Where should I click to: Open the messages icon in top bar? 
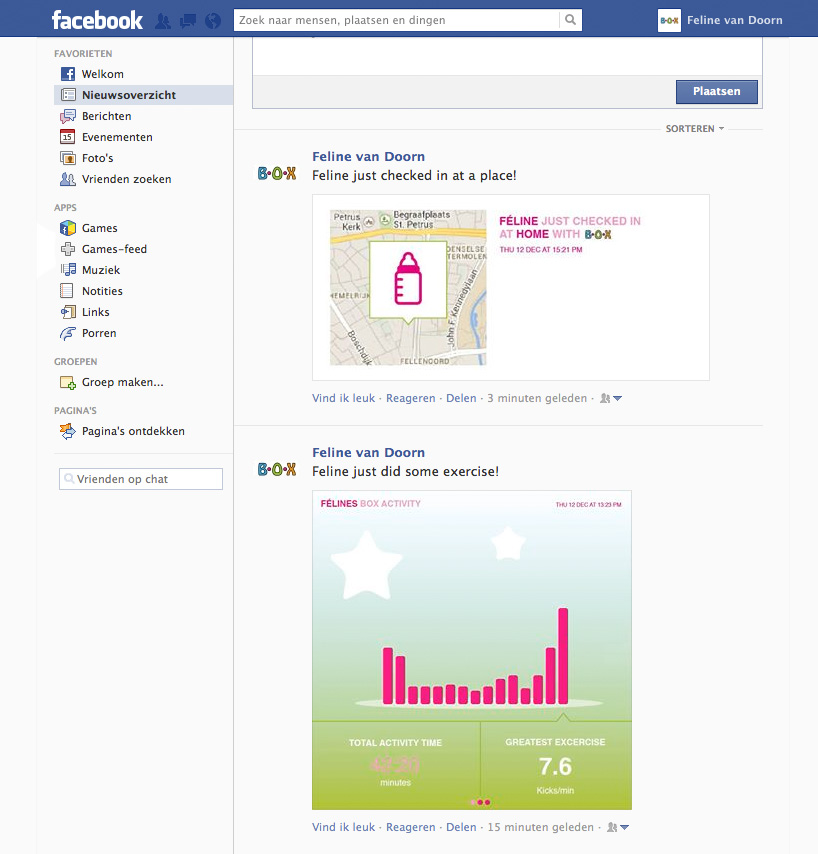(x=187, y=20)
